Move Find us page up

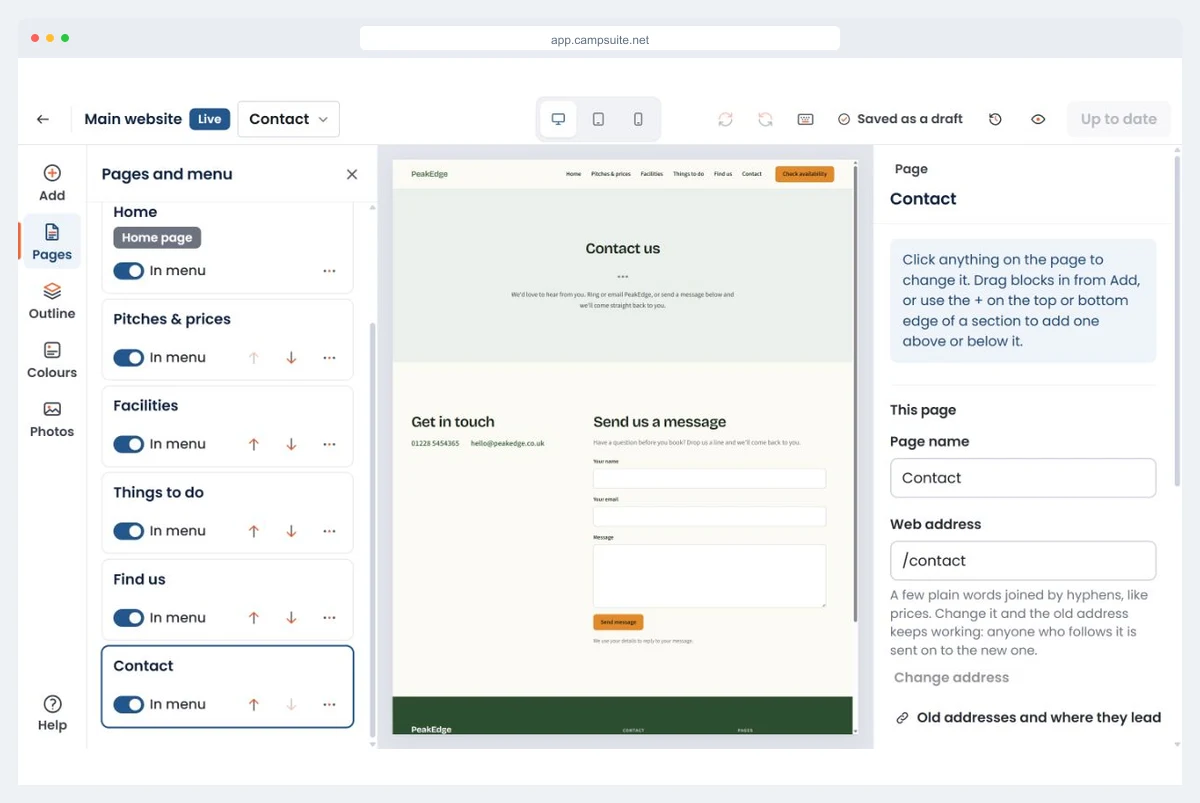(x=254, y=618)
